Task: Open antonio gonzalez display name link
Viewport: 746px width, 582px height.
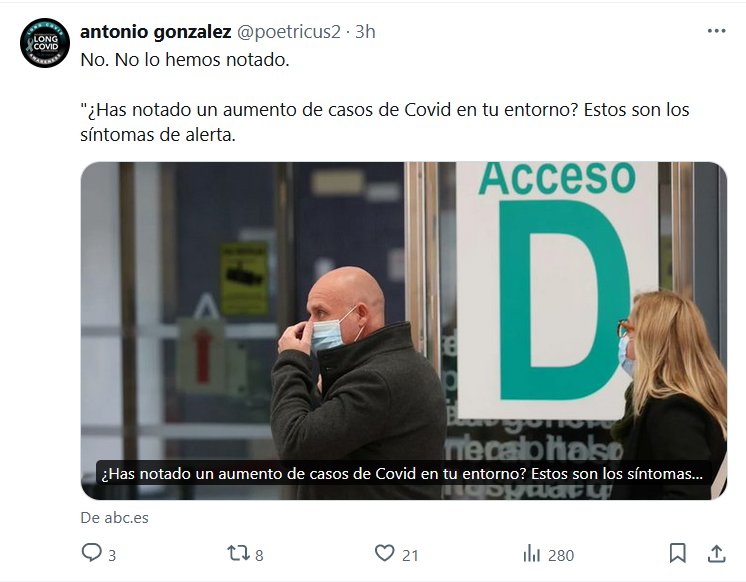Action: point(156,32)
